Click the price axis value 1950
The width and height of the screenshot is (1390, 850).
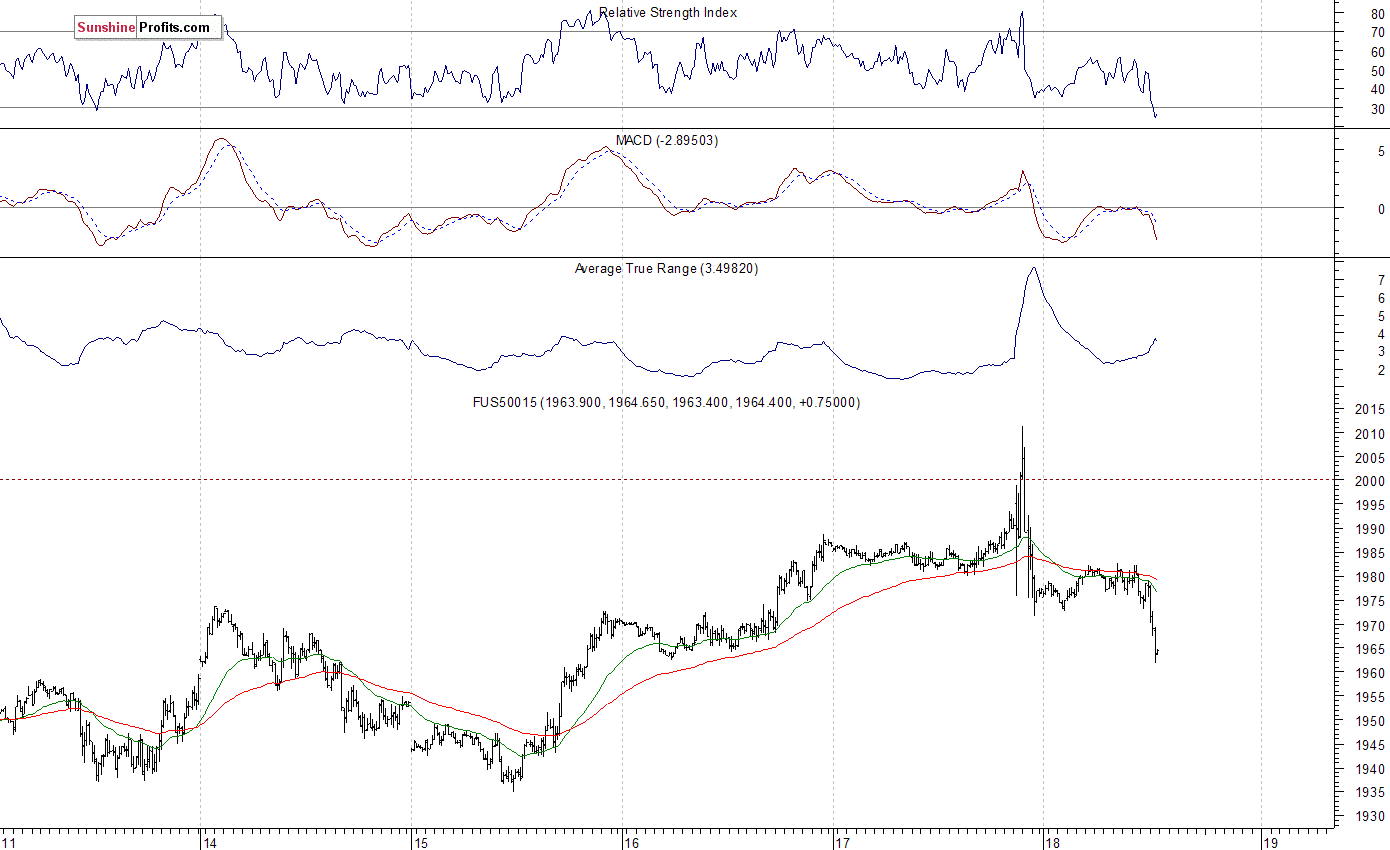pyautogui.click(x=1372, y=722)
